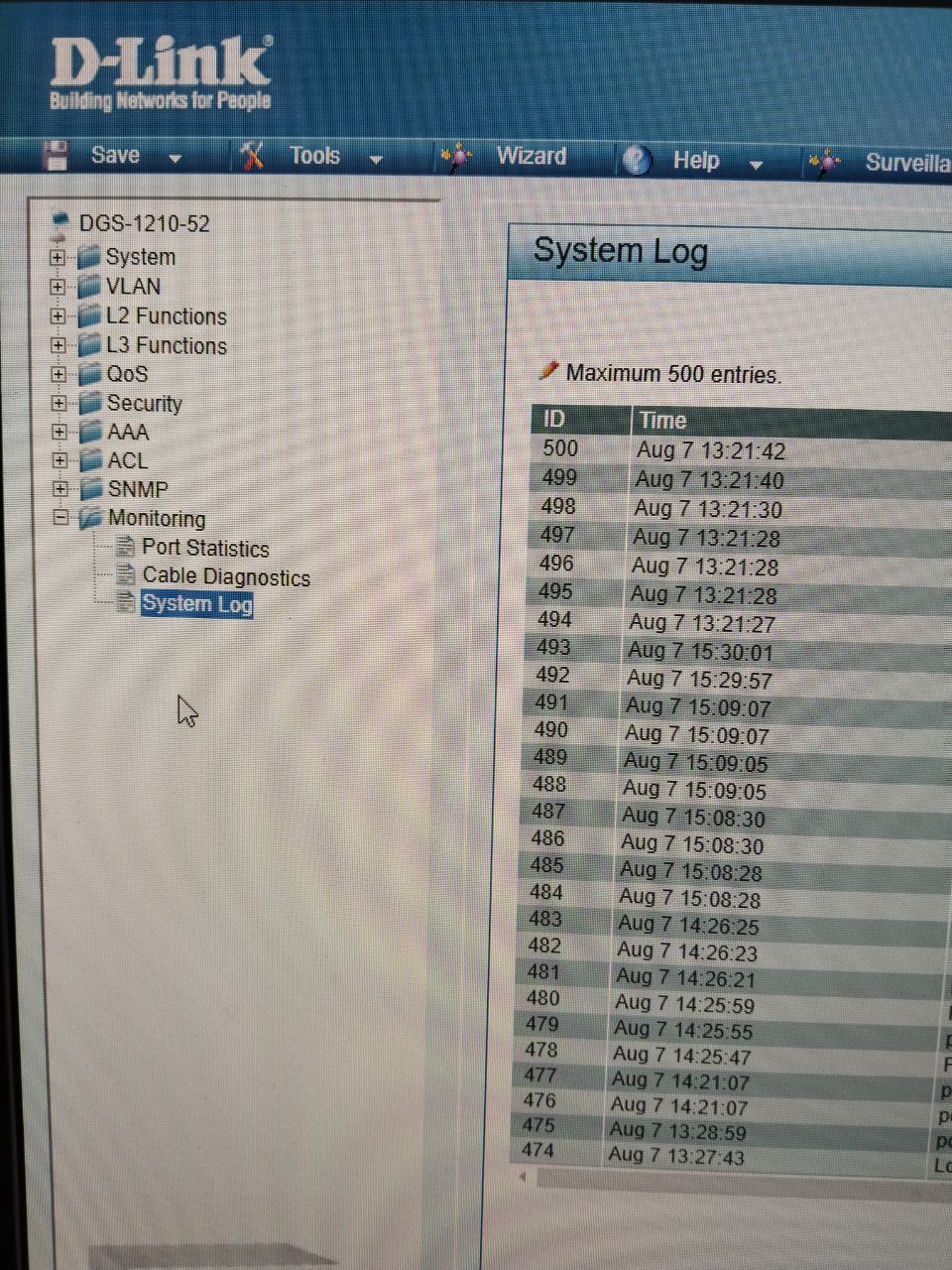Select log time Aug 7 14:25:47
Screen dimensions: 952x1270
(x=682, y=1056)
